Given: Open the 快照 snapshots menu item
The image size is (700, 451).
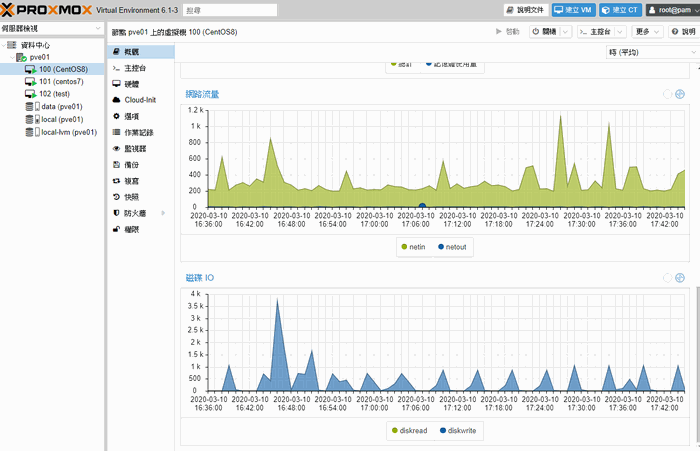Looking at the screenshot, I should click(141, 197).
